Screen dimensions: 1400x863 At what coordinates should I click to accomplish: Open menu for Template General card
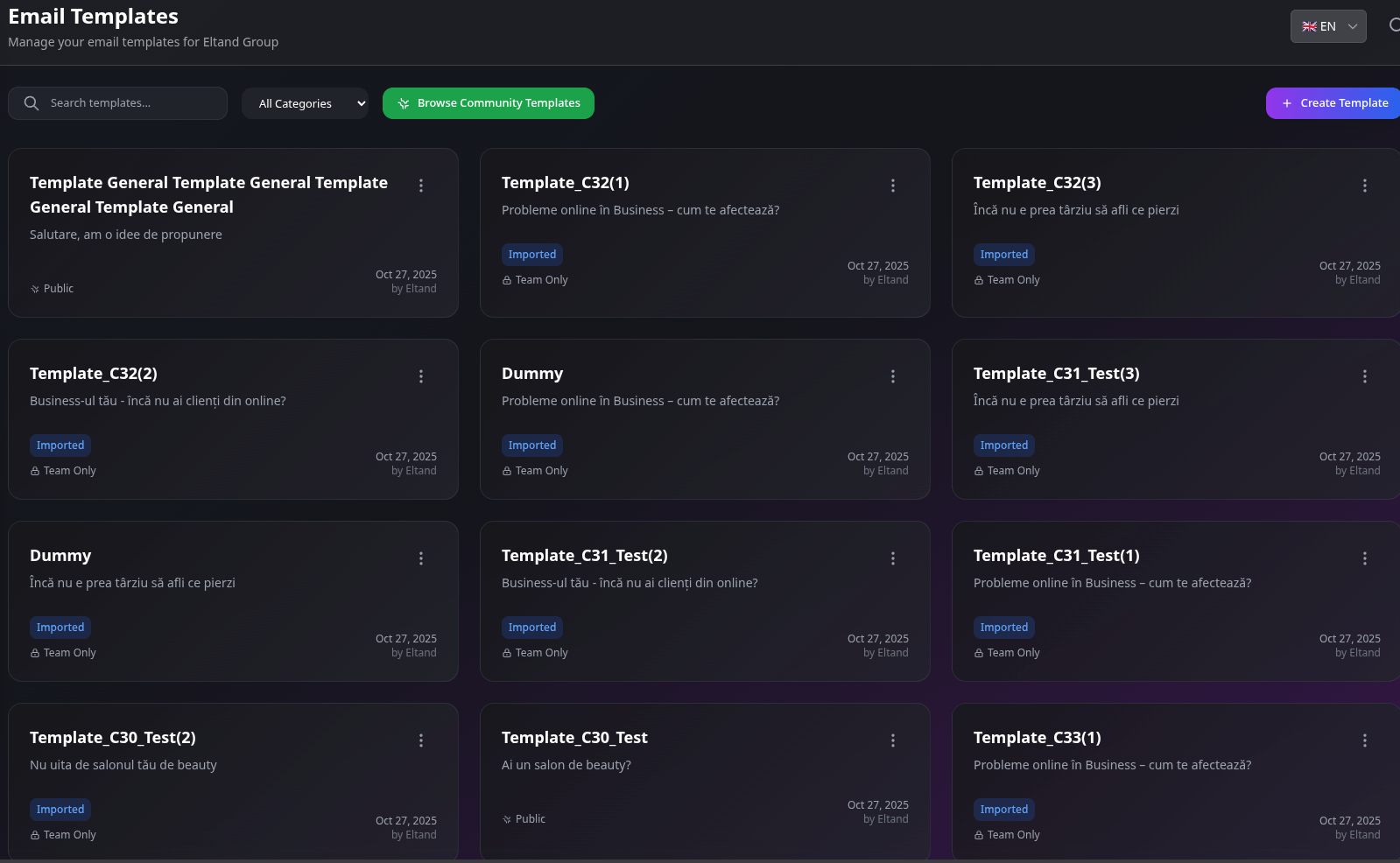[x=420, y=186]
